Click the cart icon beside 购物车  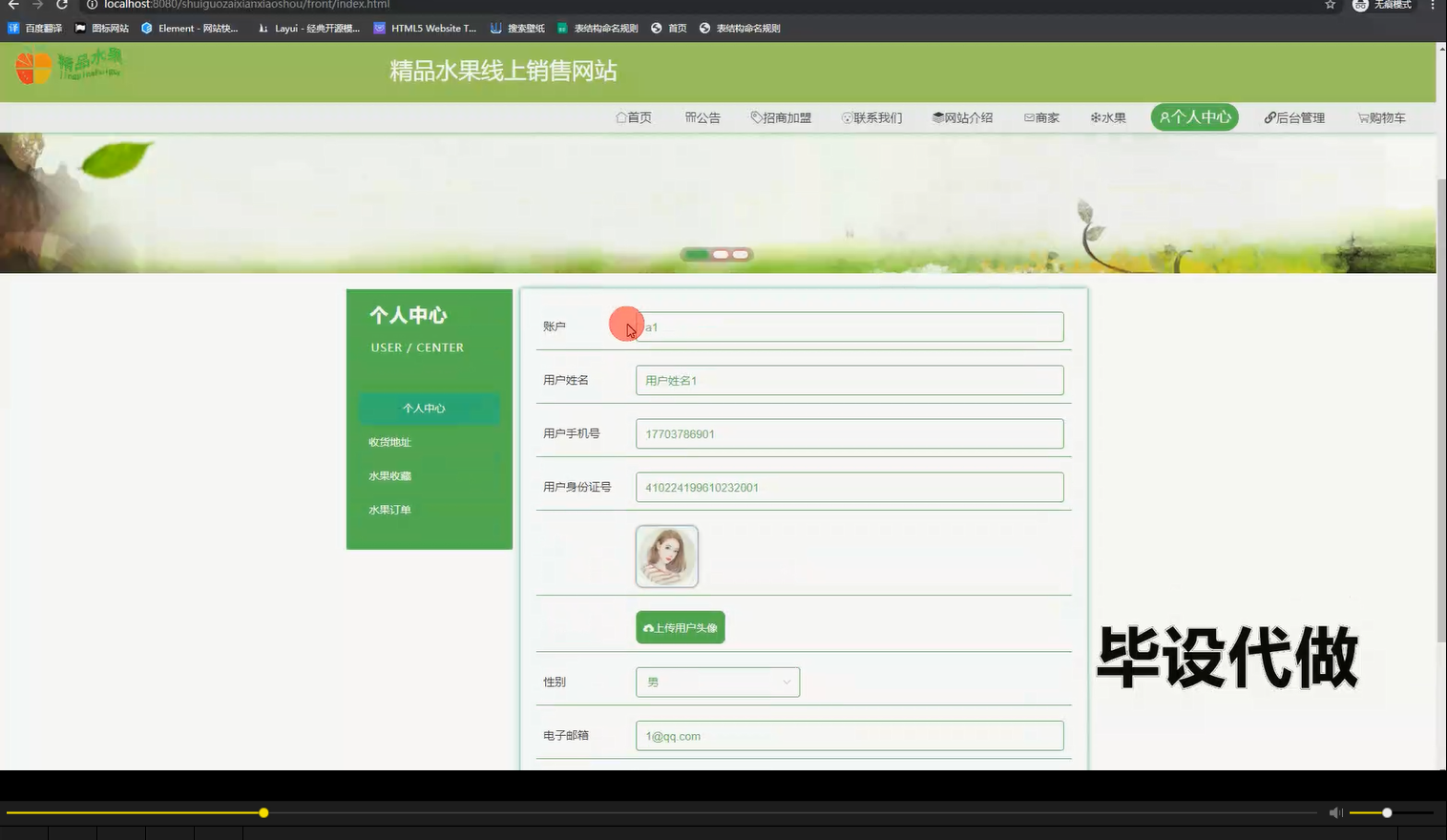(1362, 117)
